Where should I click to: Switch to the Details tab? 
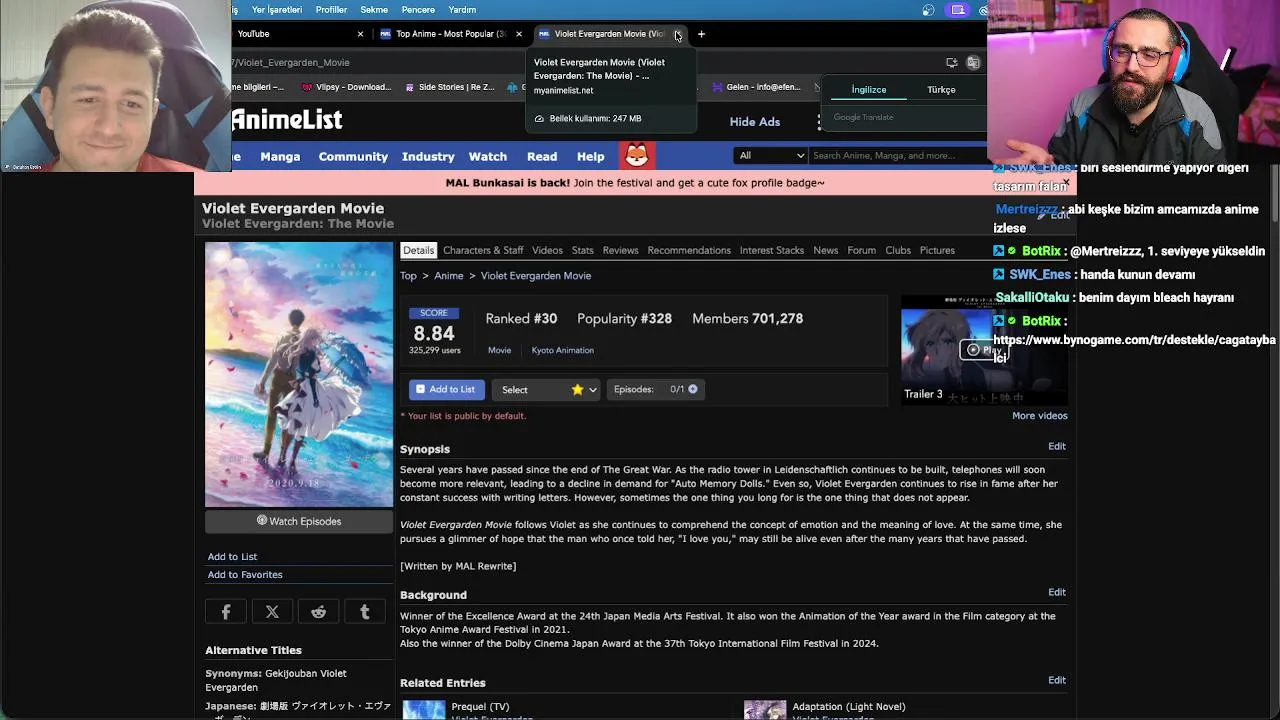click(418, 250)
